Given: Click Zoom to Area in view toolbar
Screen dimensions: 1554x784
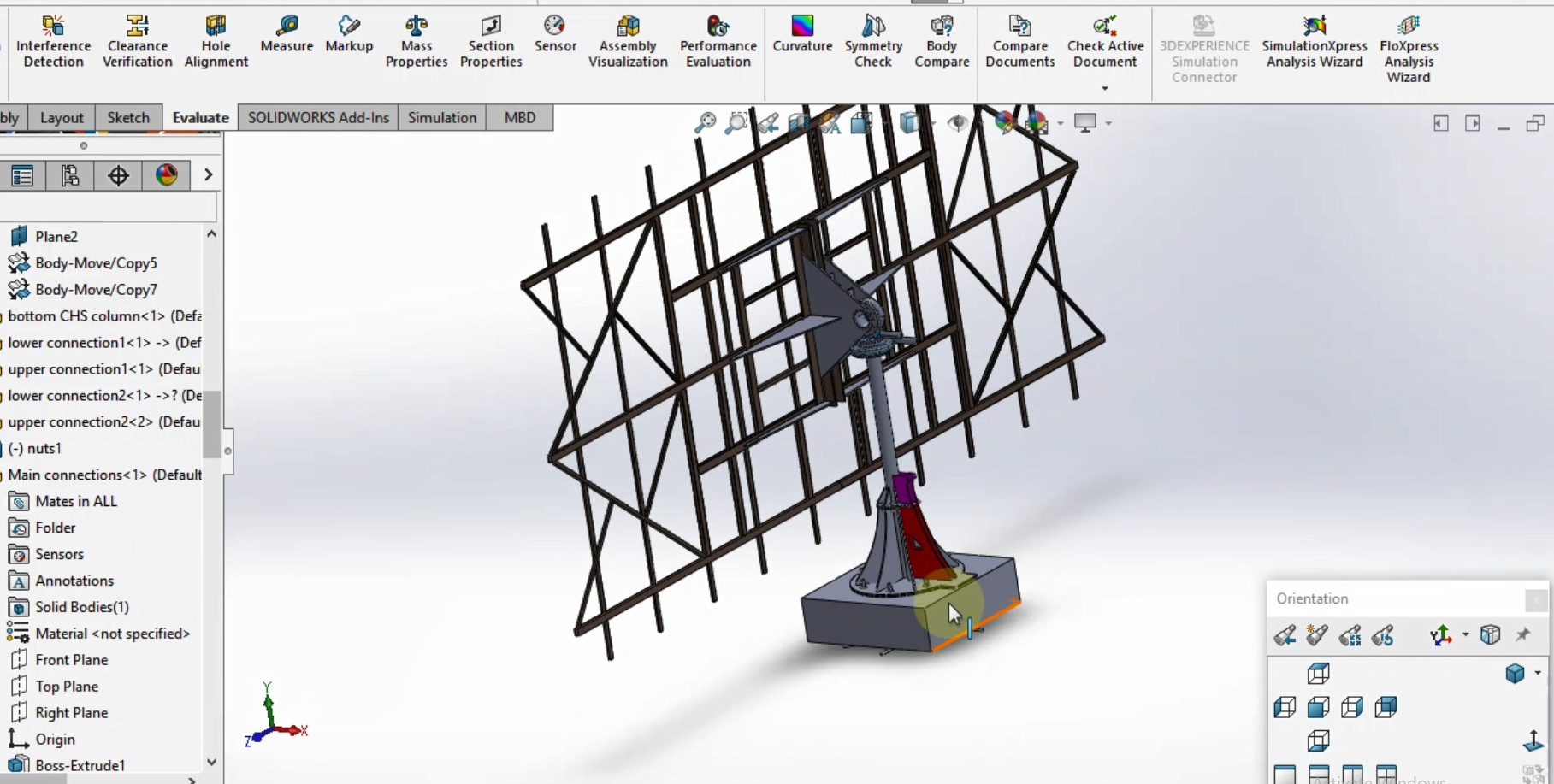Looking at the screenshot, I should click(x=736, y=123).
